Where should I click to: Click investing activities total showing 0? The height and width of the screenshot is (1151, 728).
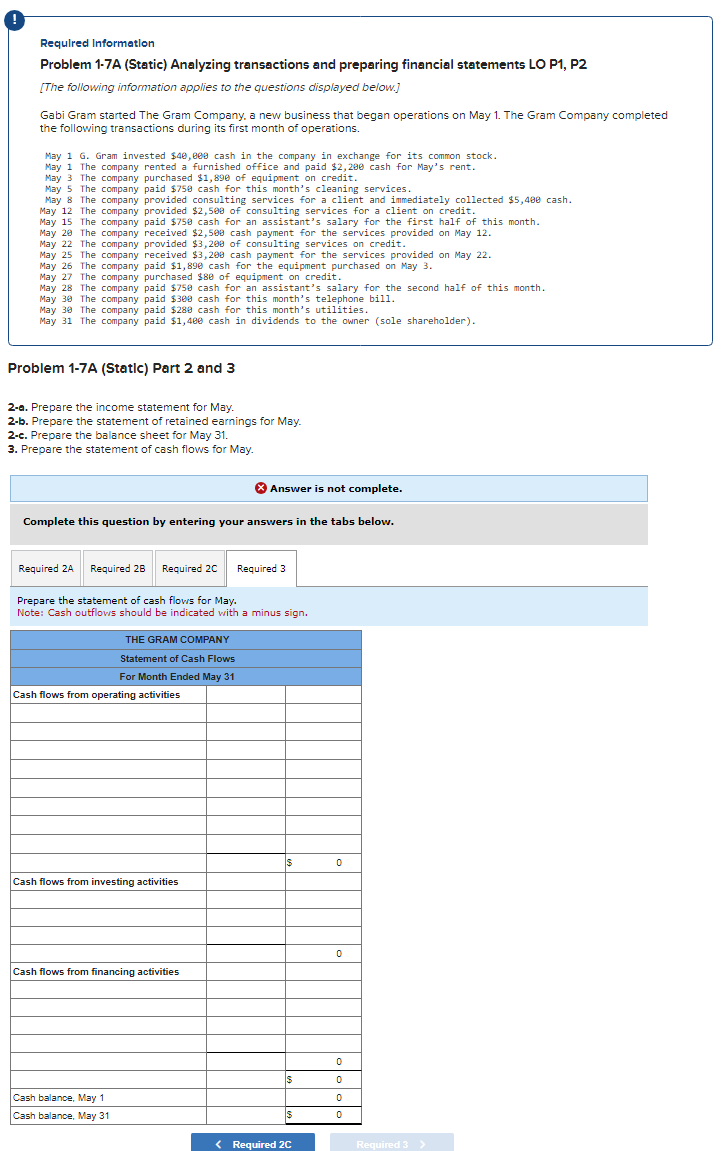pyautogui.click(x=323, y=954)
